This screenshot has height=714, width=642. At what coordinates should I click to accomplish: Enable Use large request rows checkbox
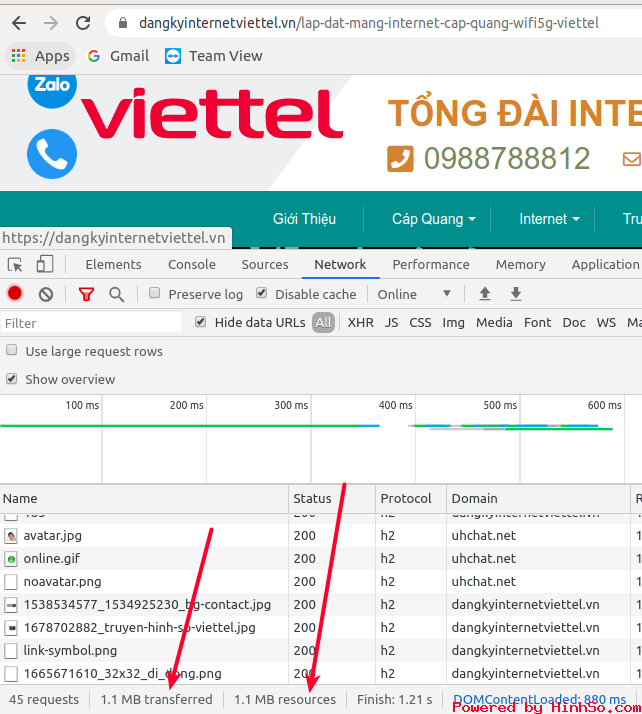12,350
